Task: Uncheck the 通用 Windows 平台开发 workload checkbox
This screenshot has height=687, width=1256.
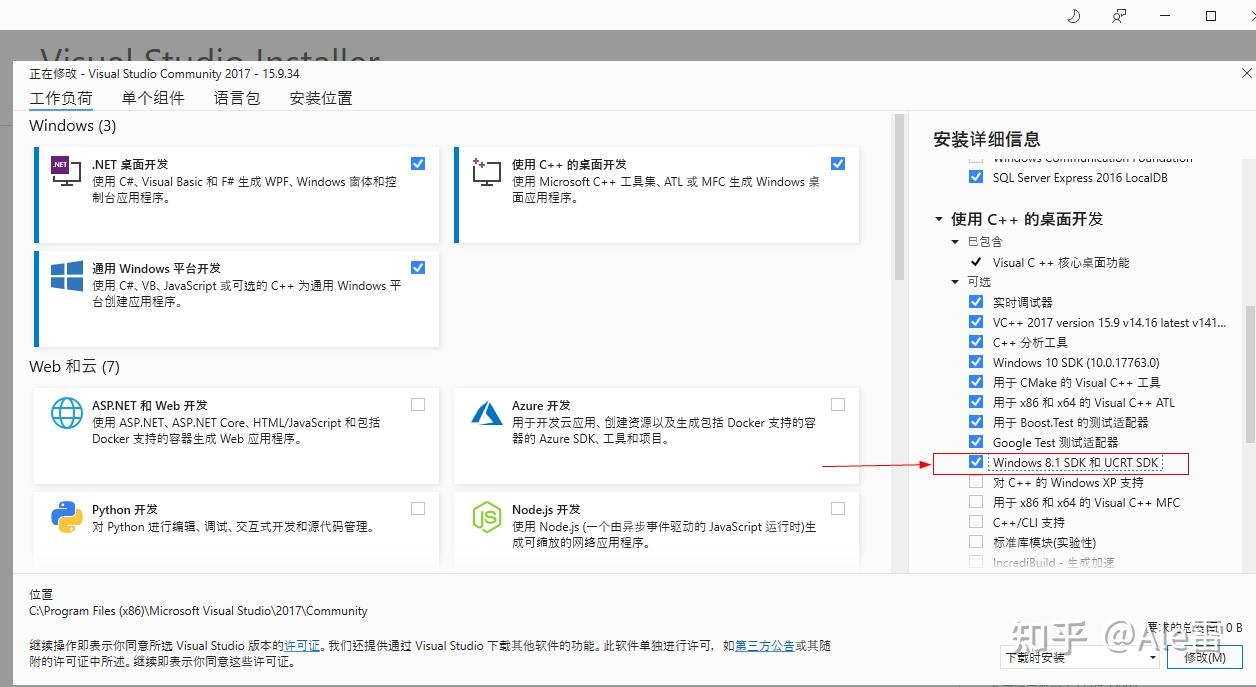Action: 418,267
